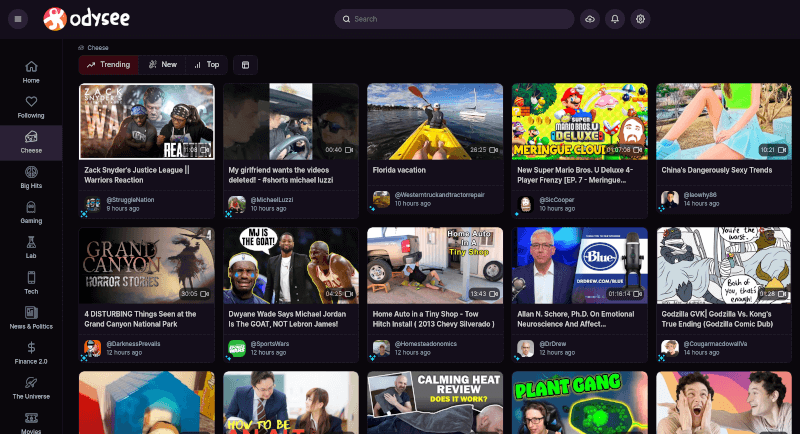The image size is (800, 434).
Task: Open the hamburger navigation menu
Action: pos(18,19)
